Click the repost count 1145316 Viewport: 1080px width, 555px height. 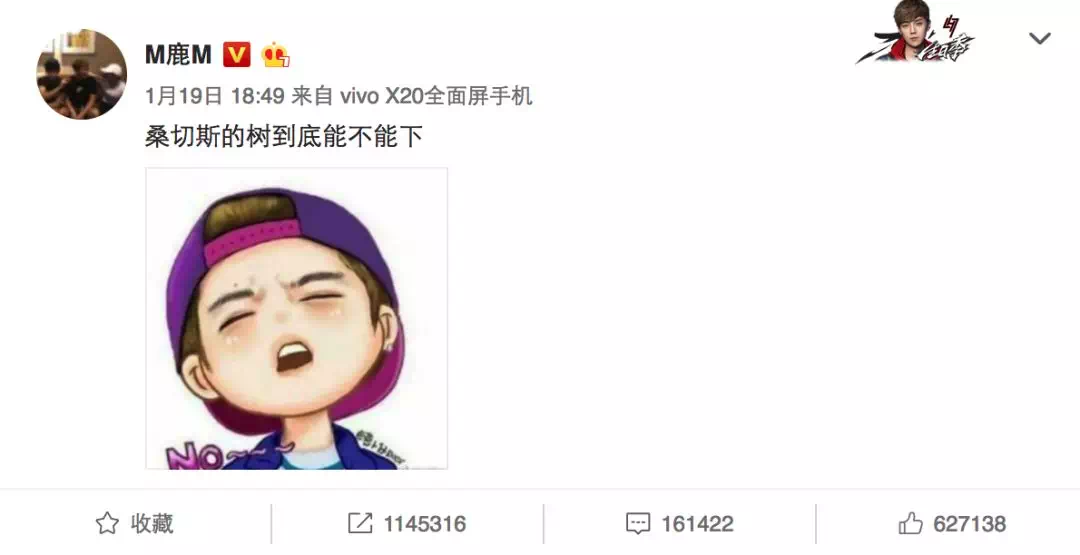point(424,524)
